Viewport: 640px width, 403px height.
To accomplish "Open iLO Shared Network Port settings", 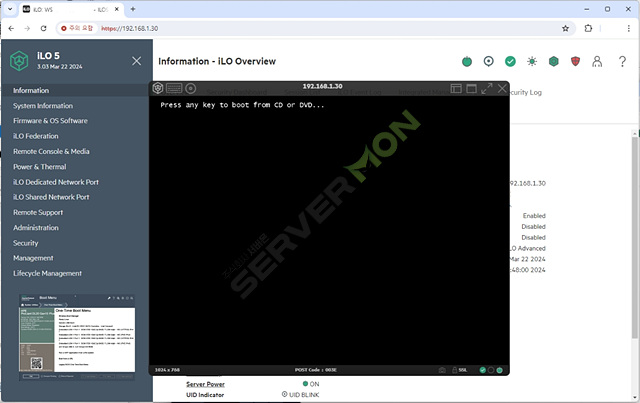I will 51,197.
